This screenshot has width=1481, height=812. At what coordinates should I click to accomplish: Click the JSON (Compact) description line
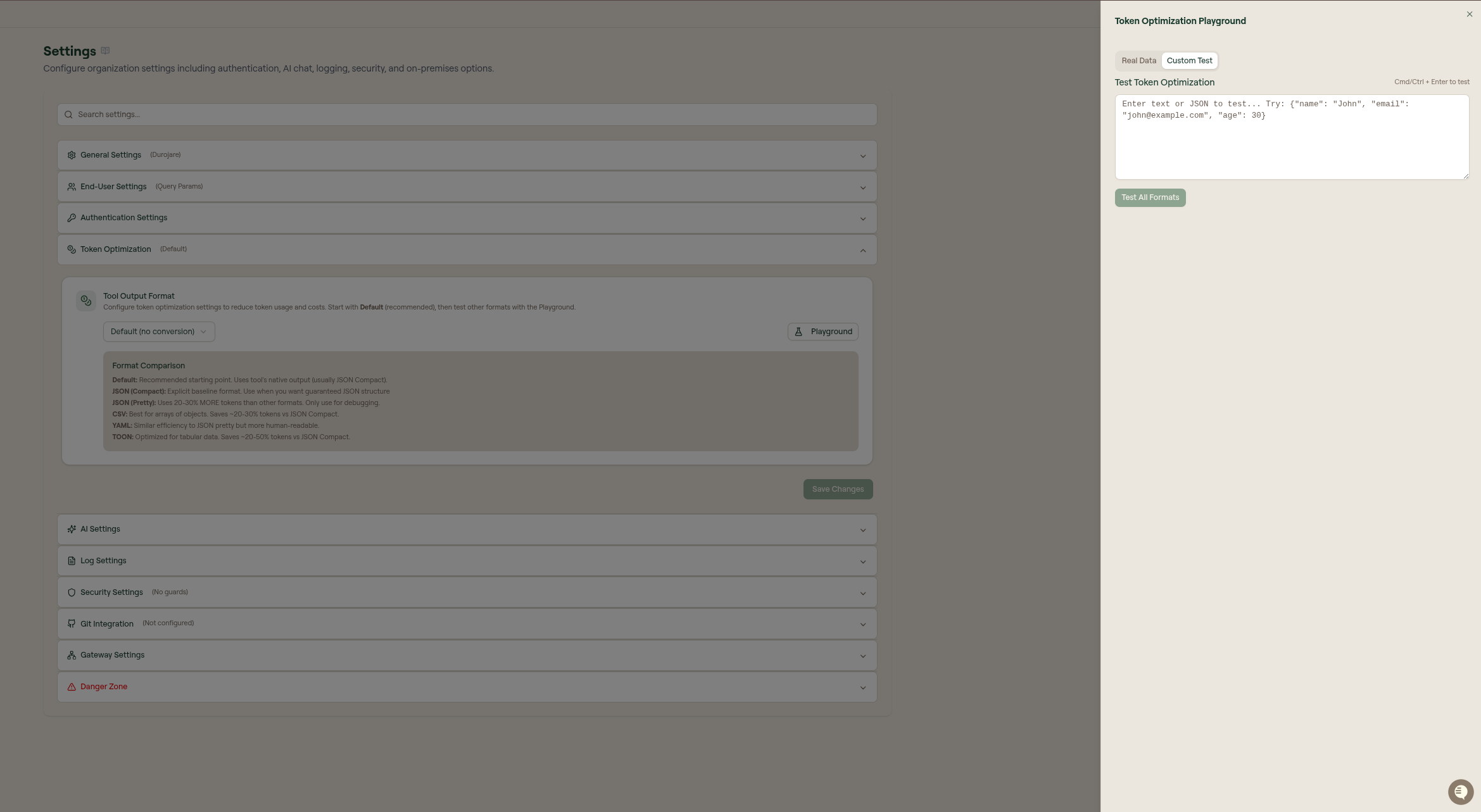251,391
